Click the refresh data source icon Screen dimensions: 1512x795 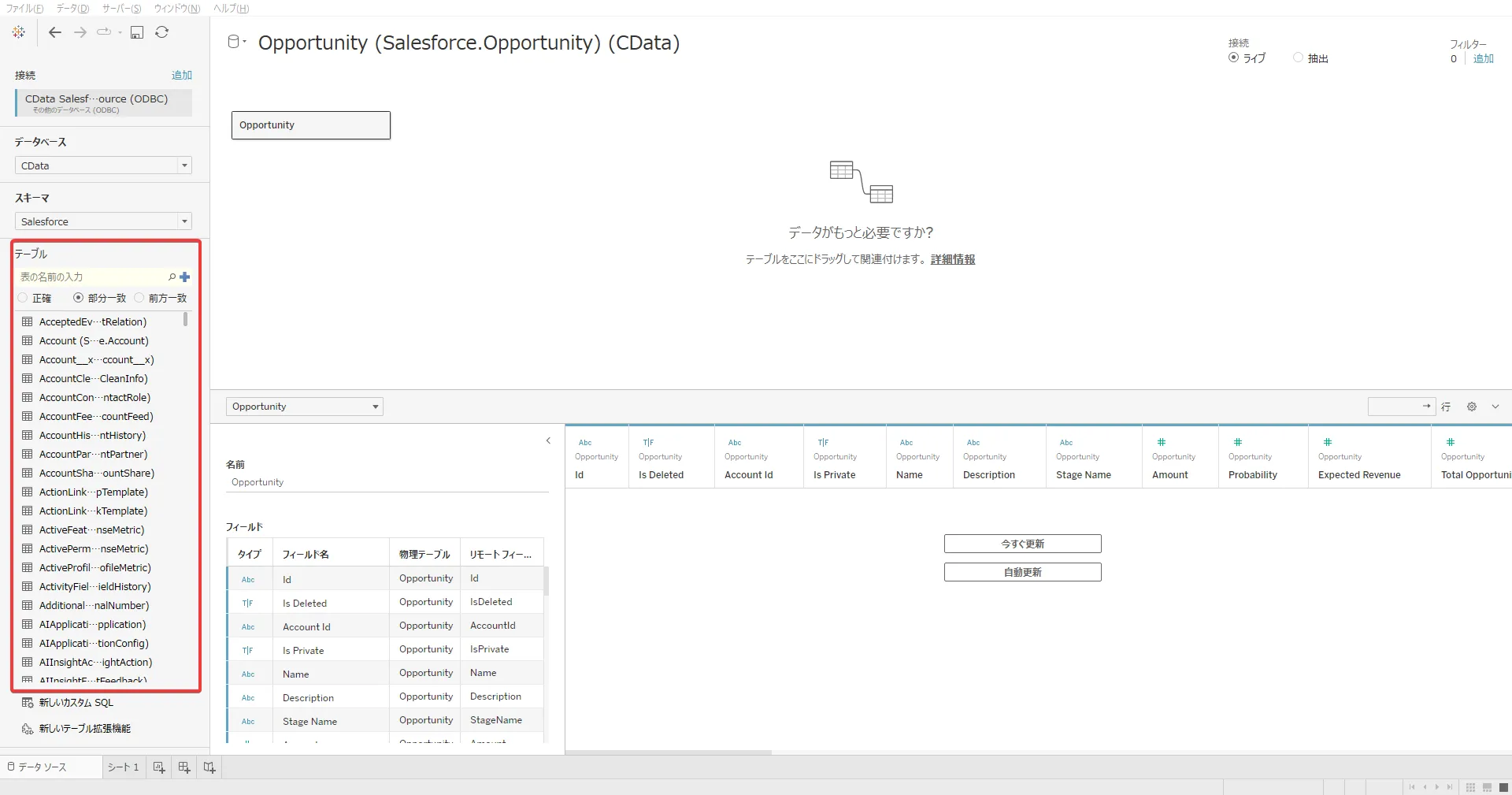(162, 32)
